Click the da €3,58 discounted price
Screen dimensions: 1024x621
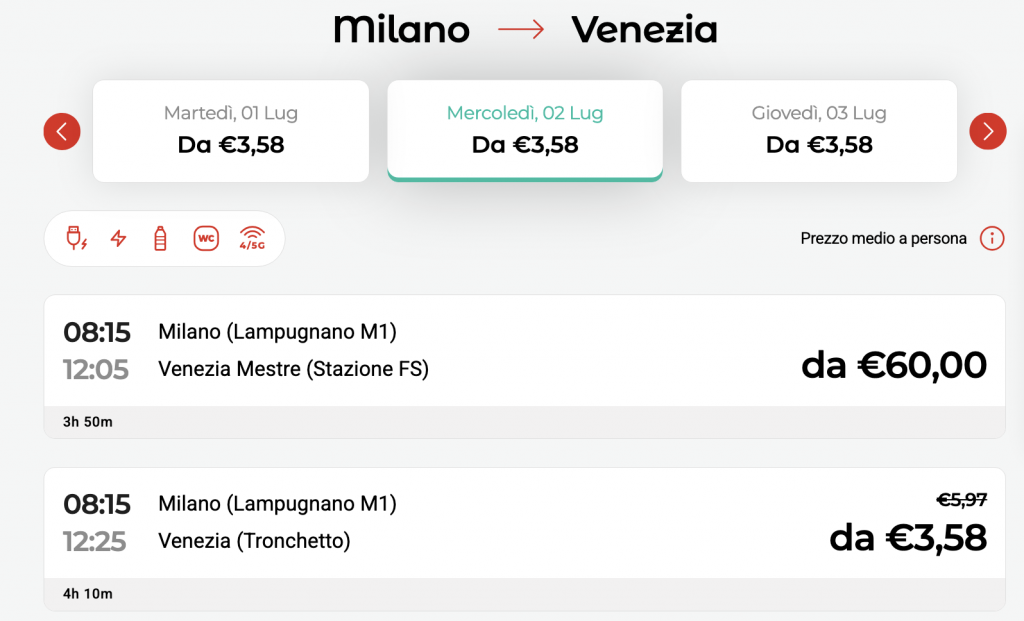(x=908, y=538)
